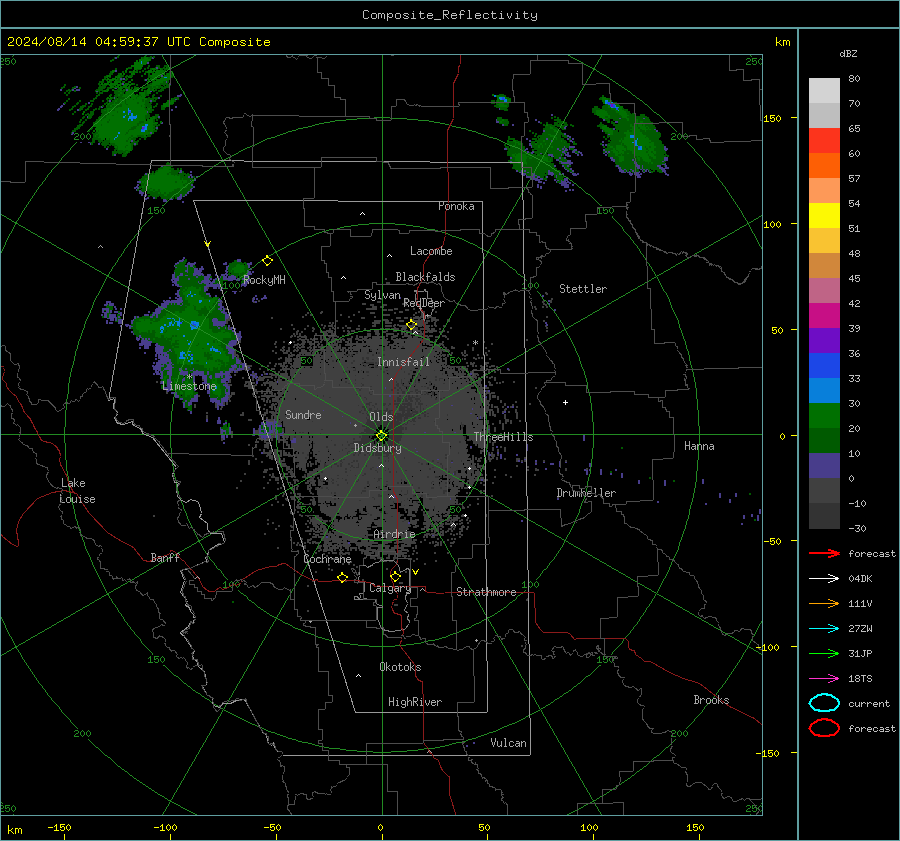Image resolution: width=900 pixels, height=841 pixels.
Task: Click the Composite_Reflectivity title text
Action: [x=450, y=15]
